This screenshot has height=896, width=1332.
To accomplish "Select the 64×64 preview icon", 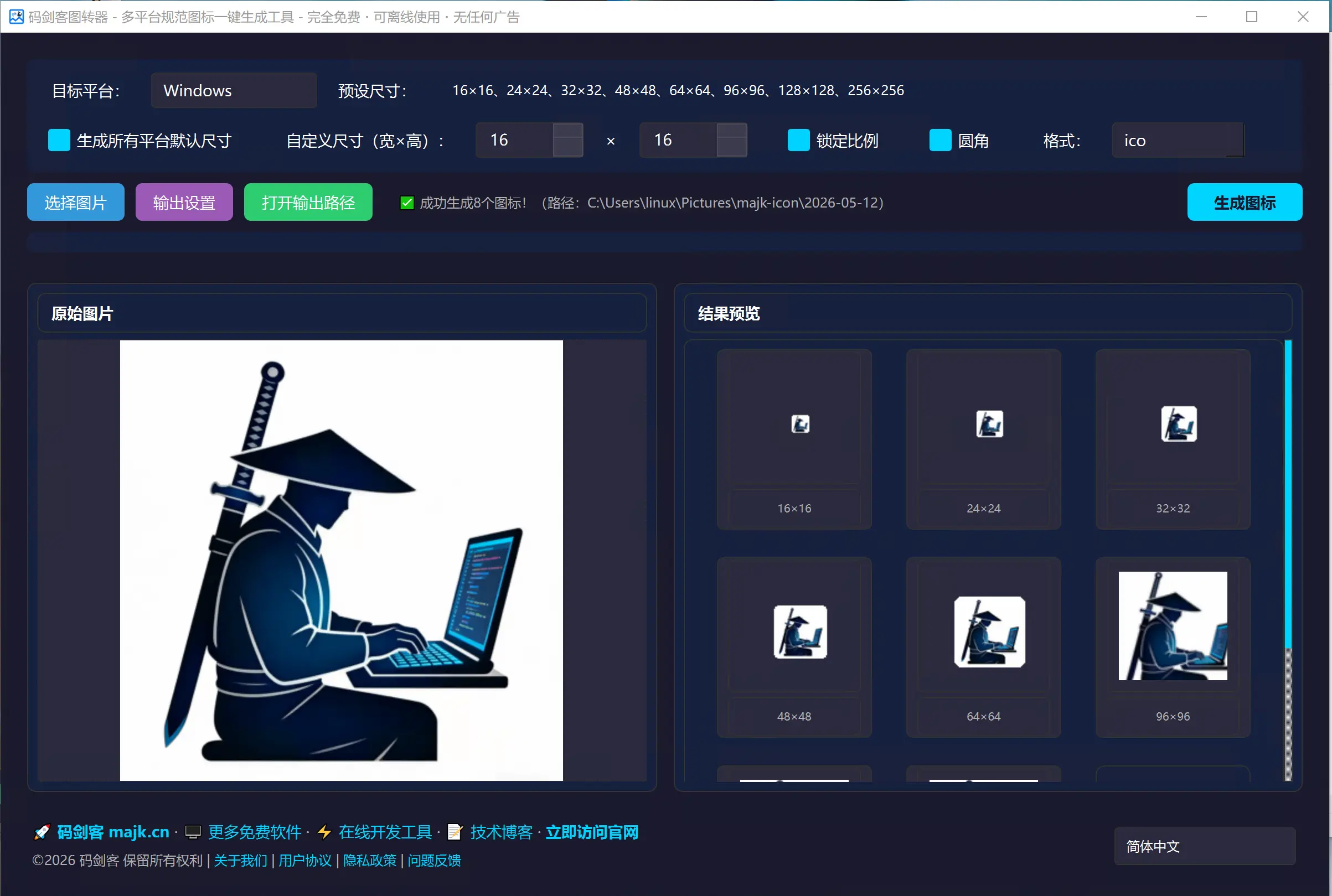I will coord(989,632).
